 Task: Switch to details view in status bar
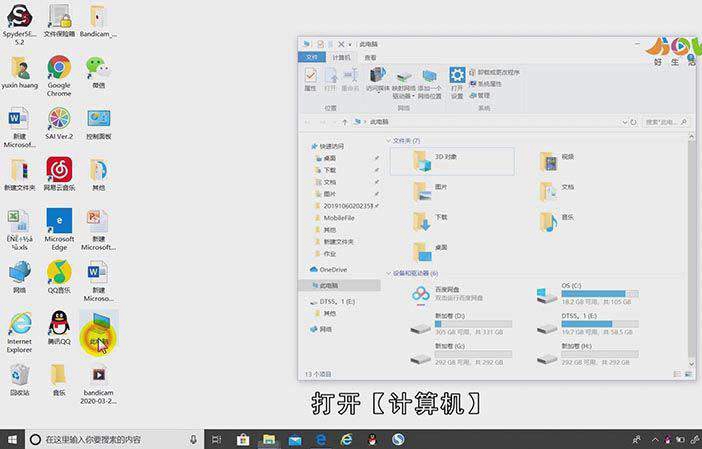click(x=677, y=374)
